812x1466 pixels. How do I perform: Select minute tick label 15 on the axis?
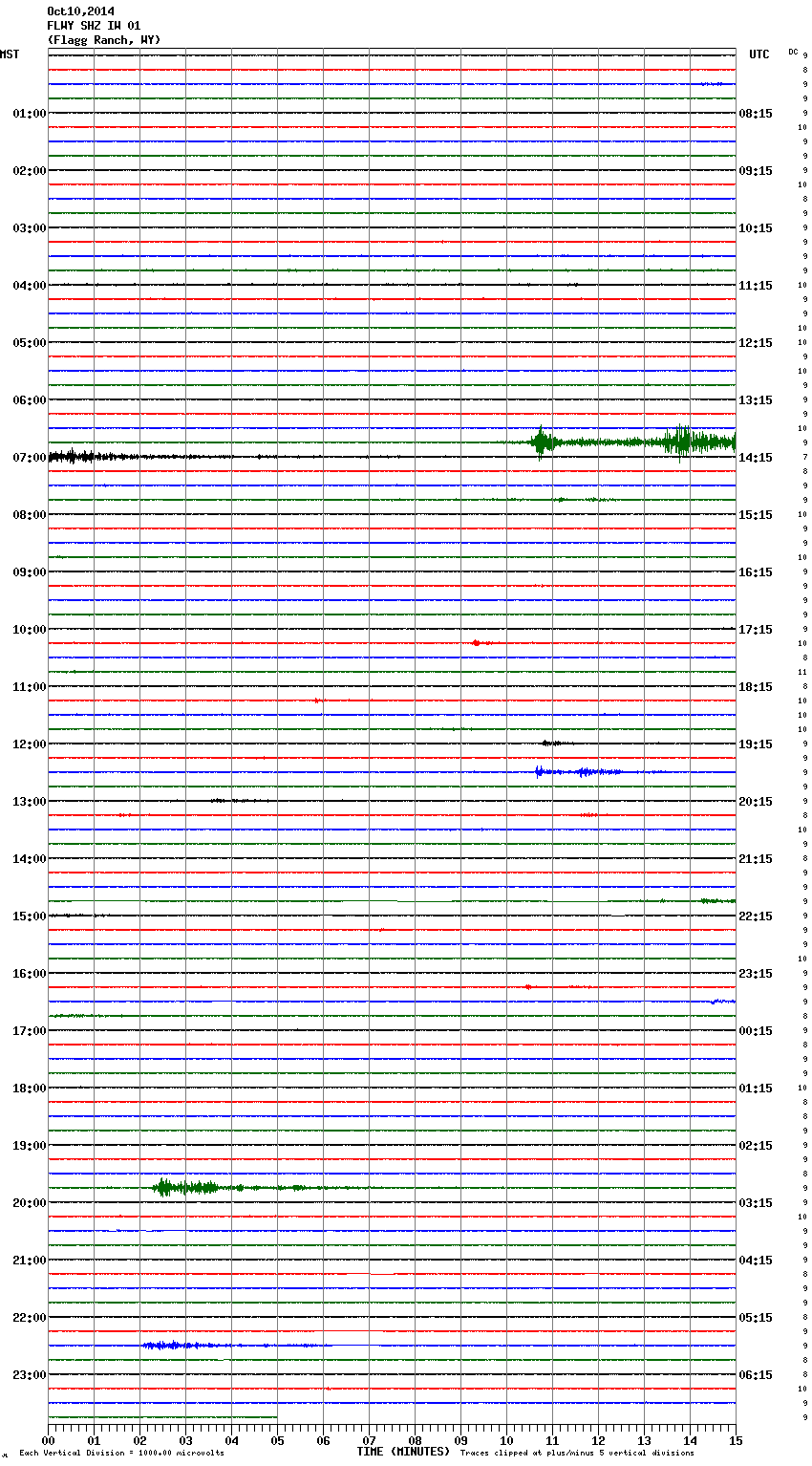pos(736,1440)
